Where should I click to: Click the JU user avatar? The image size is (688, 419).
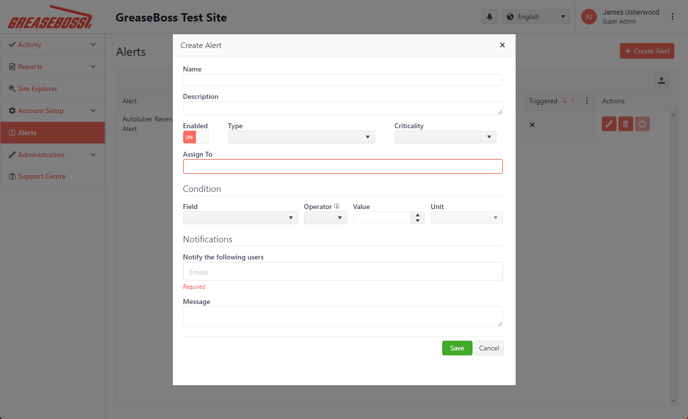point(589,17)
